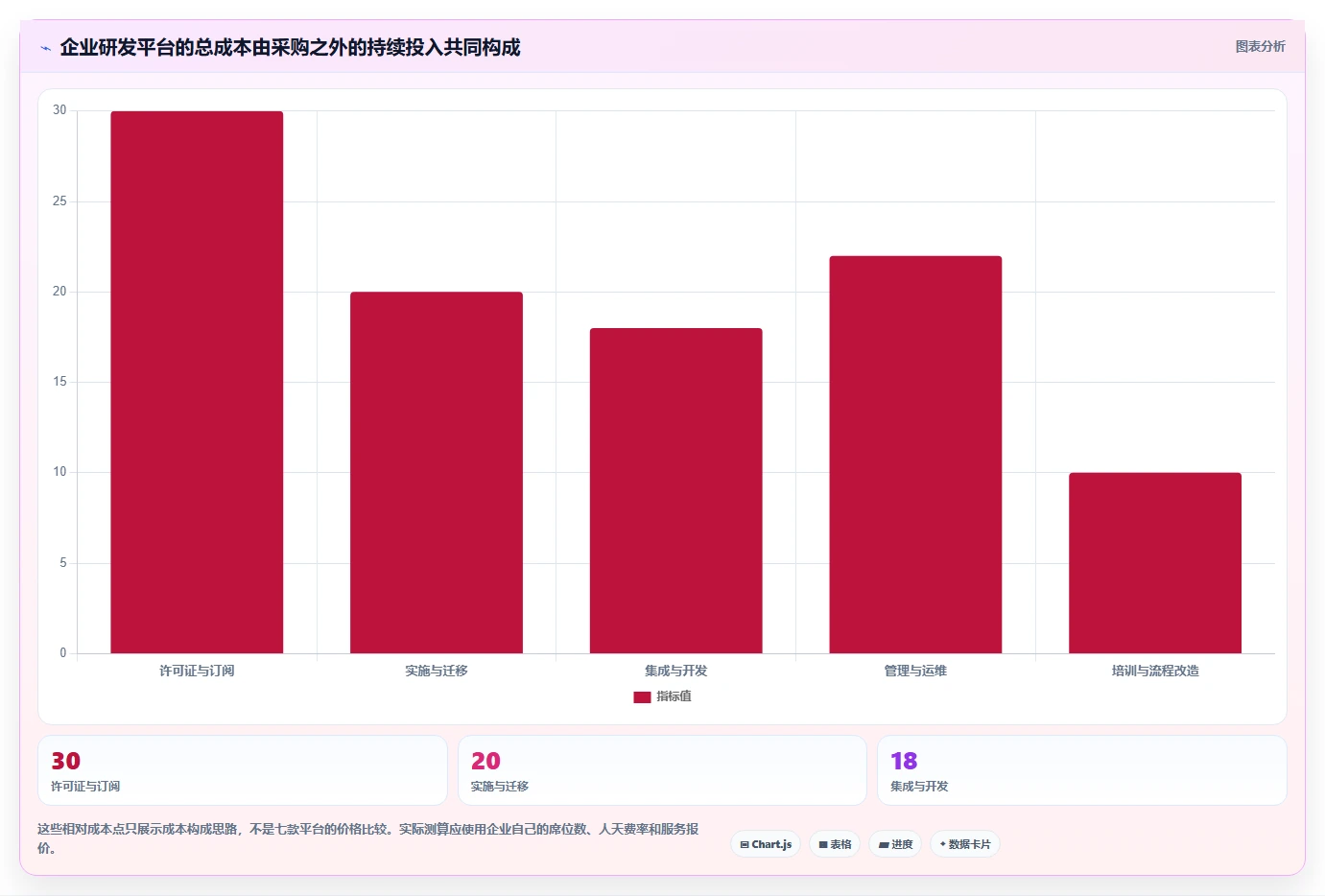
Task: Select the 管理与运维 bar in the chart
Action: click(x=915, y=455)
